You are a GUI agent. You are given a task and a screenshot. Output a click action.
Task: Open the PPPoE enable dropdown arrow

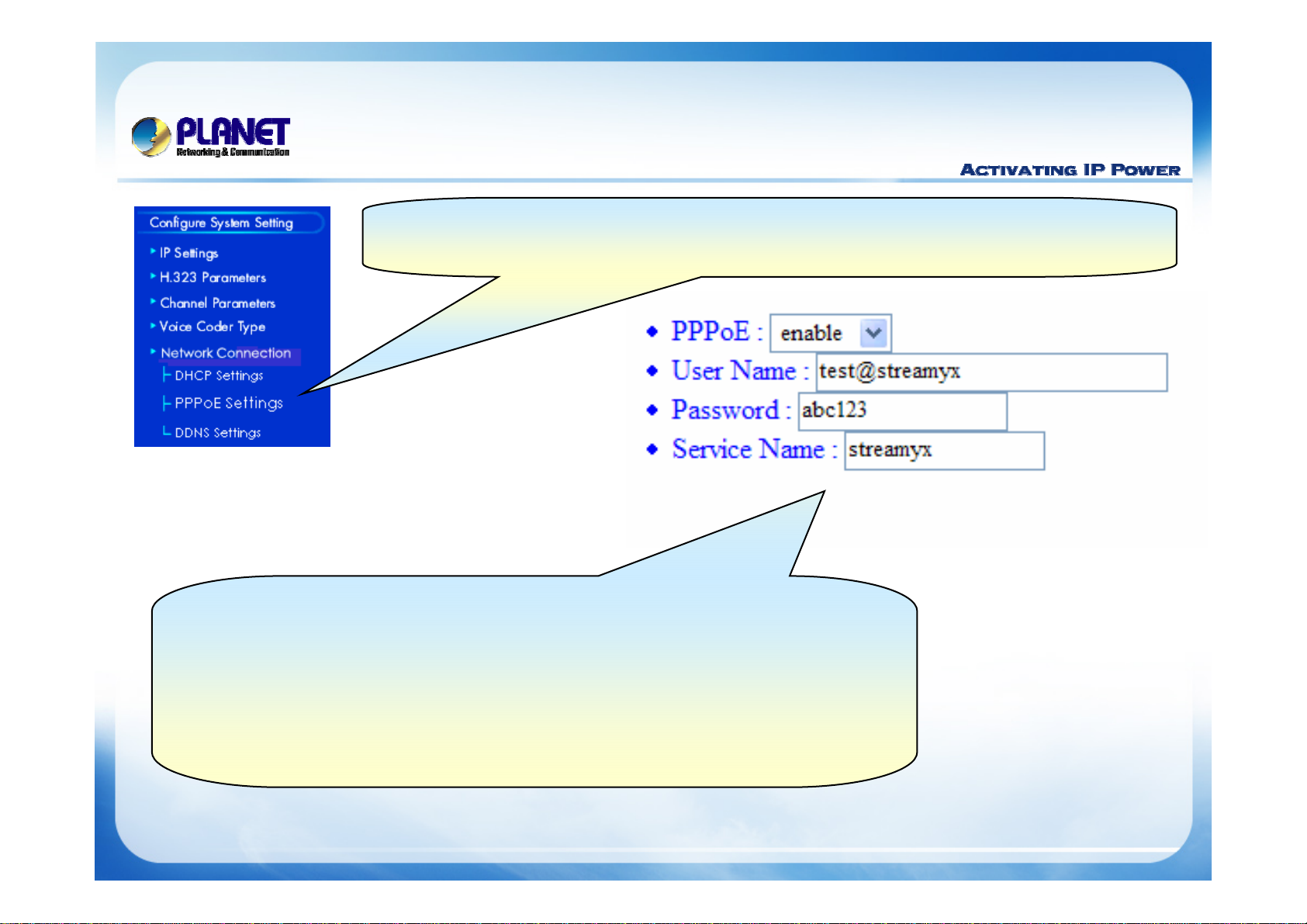coord(873,334)
